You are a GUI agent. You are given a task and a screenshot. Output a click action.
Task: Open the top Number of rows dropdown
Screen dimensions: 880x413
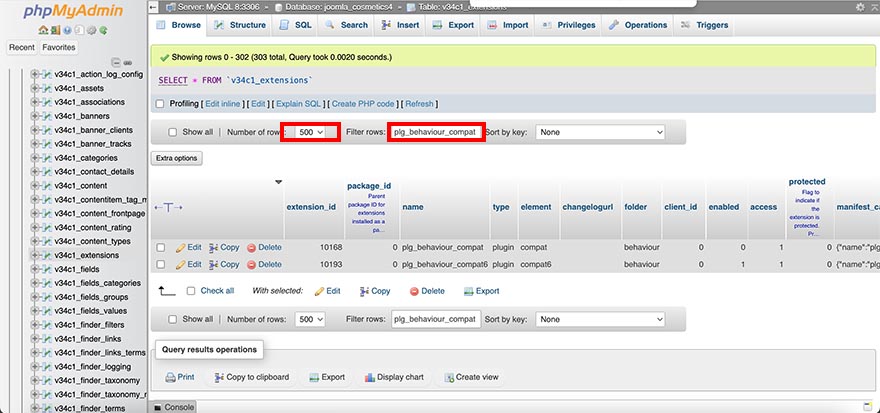[311, 132]
